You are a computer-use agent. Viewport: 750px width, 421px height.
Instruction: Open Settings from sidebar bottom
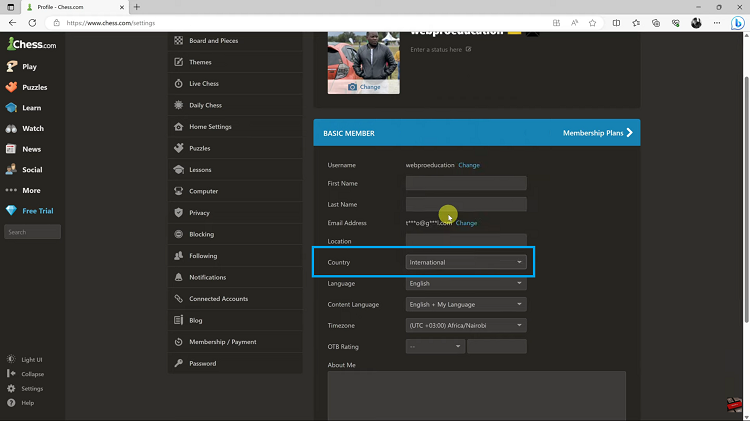point(25,388)
